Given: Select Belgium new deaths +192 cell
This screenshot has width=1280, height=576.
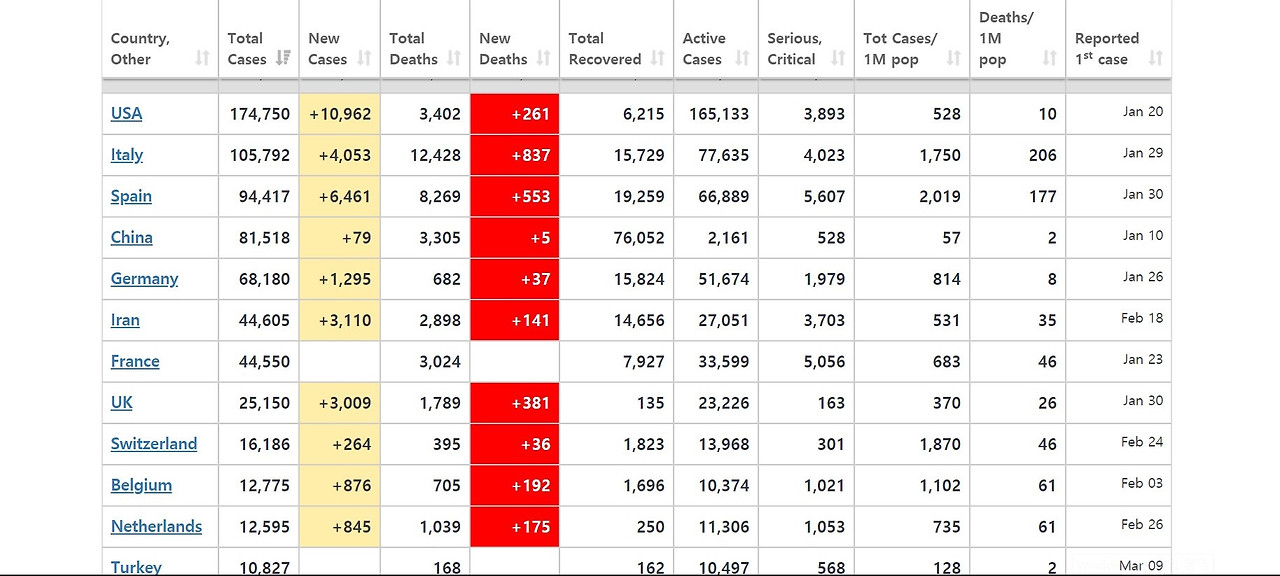Looking at the screenshot, I should [x=515, y=485].
